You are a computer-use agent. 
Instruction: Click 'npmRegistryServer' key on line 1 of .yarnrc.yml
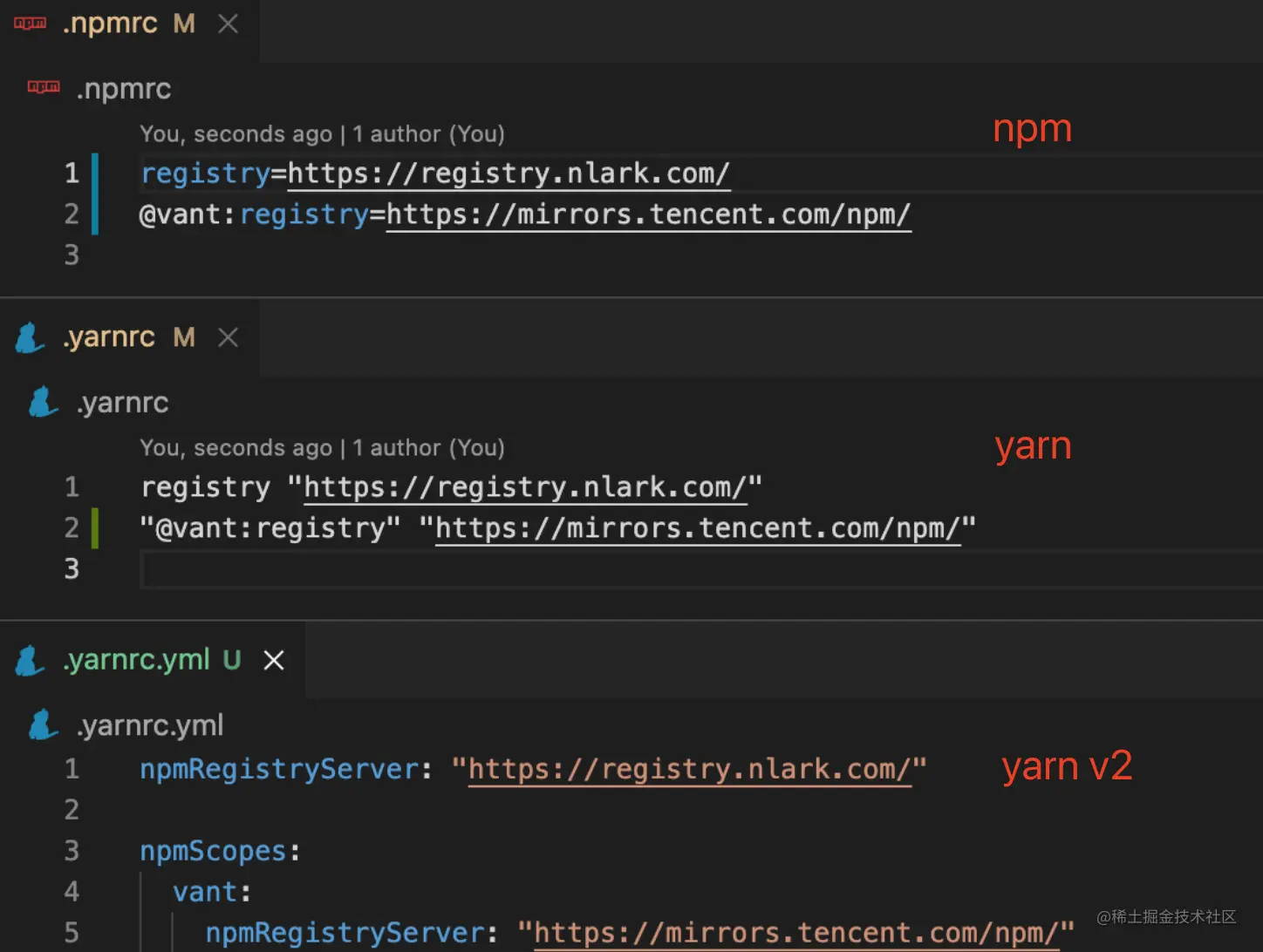pyautogui.click(x=280, y=769)
